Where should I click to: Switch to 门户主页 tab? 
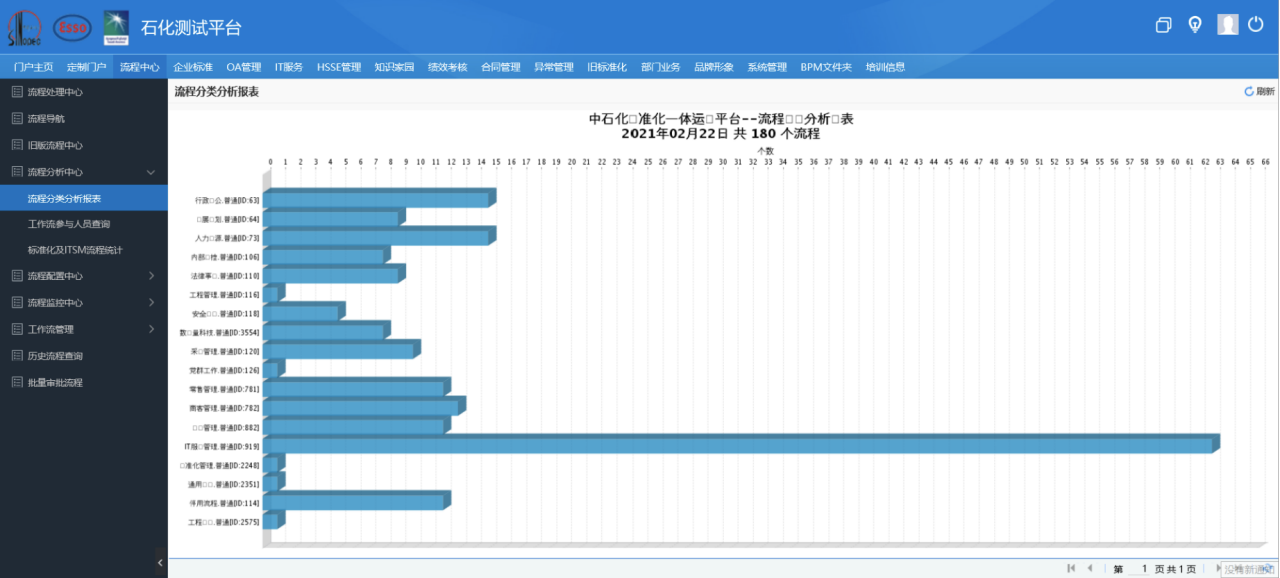point(34,67)
